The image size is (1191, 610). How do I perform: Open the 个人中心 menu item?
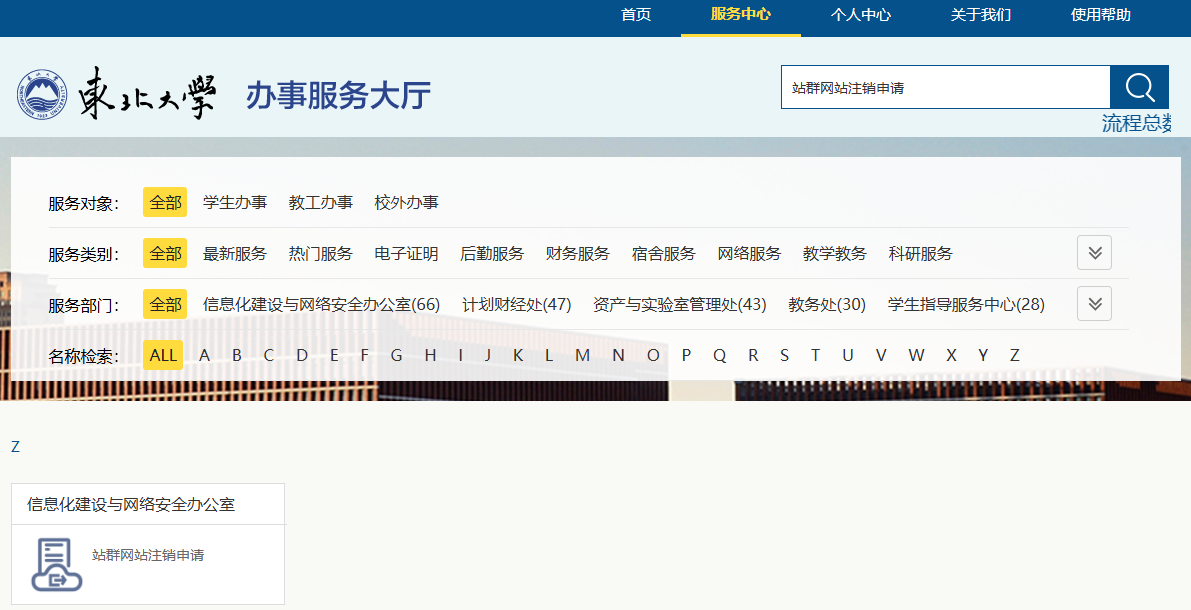coord(860,15)
